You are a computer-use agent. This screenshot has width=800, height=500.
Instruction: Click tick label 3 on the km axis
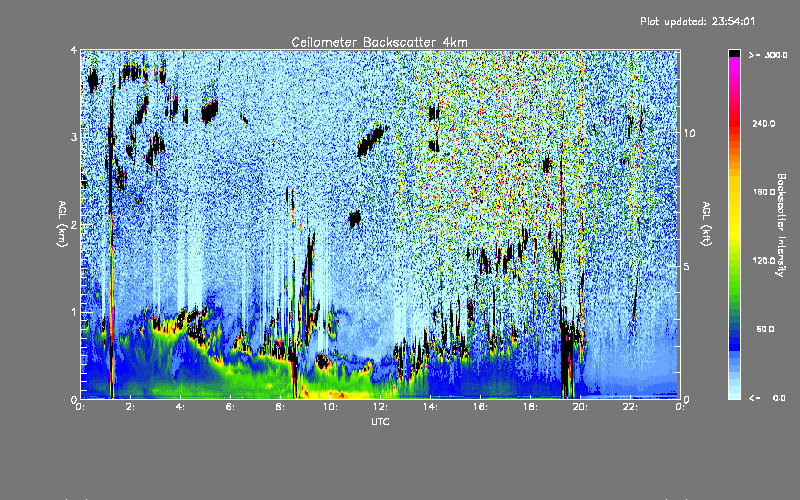(74, 137)
